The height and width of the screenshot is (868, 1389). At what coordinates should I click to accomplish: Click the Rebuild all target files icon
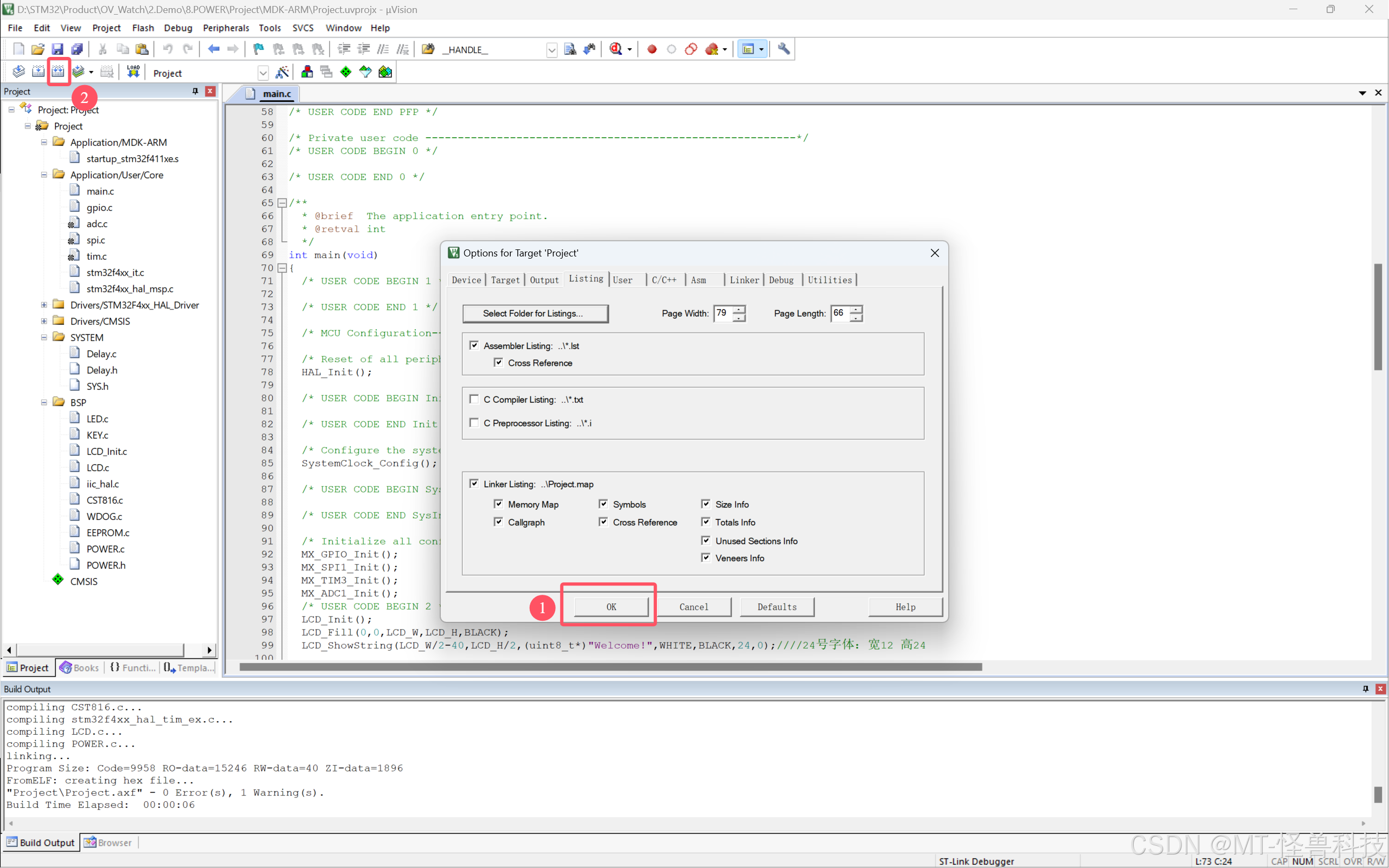(58, 72)
